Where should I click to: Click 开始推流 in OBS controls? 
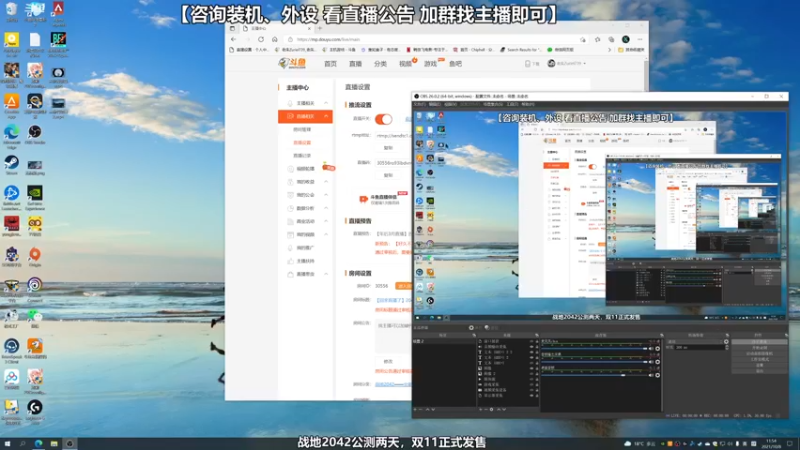[x=759, y=342]
